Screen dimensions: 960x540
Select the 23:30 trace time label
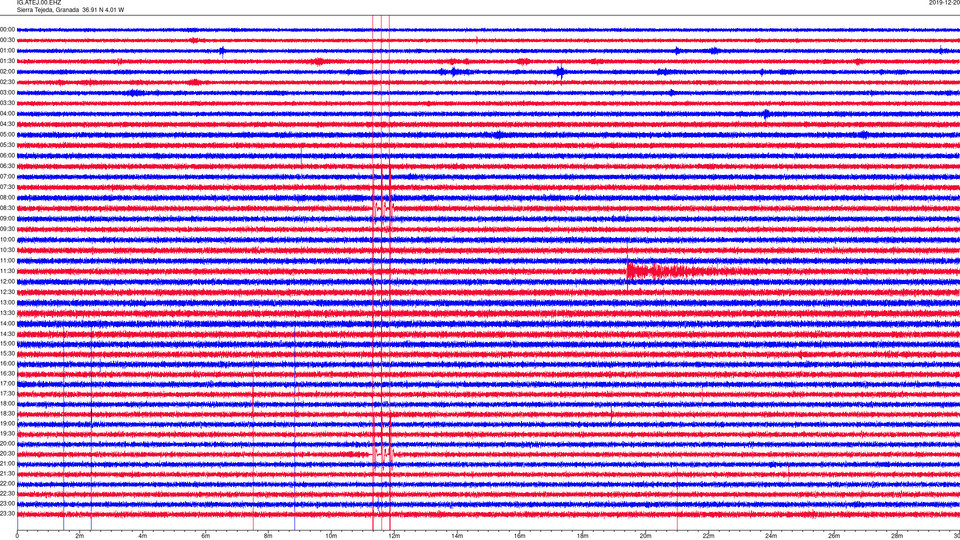click(8, 514)
